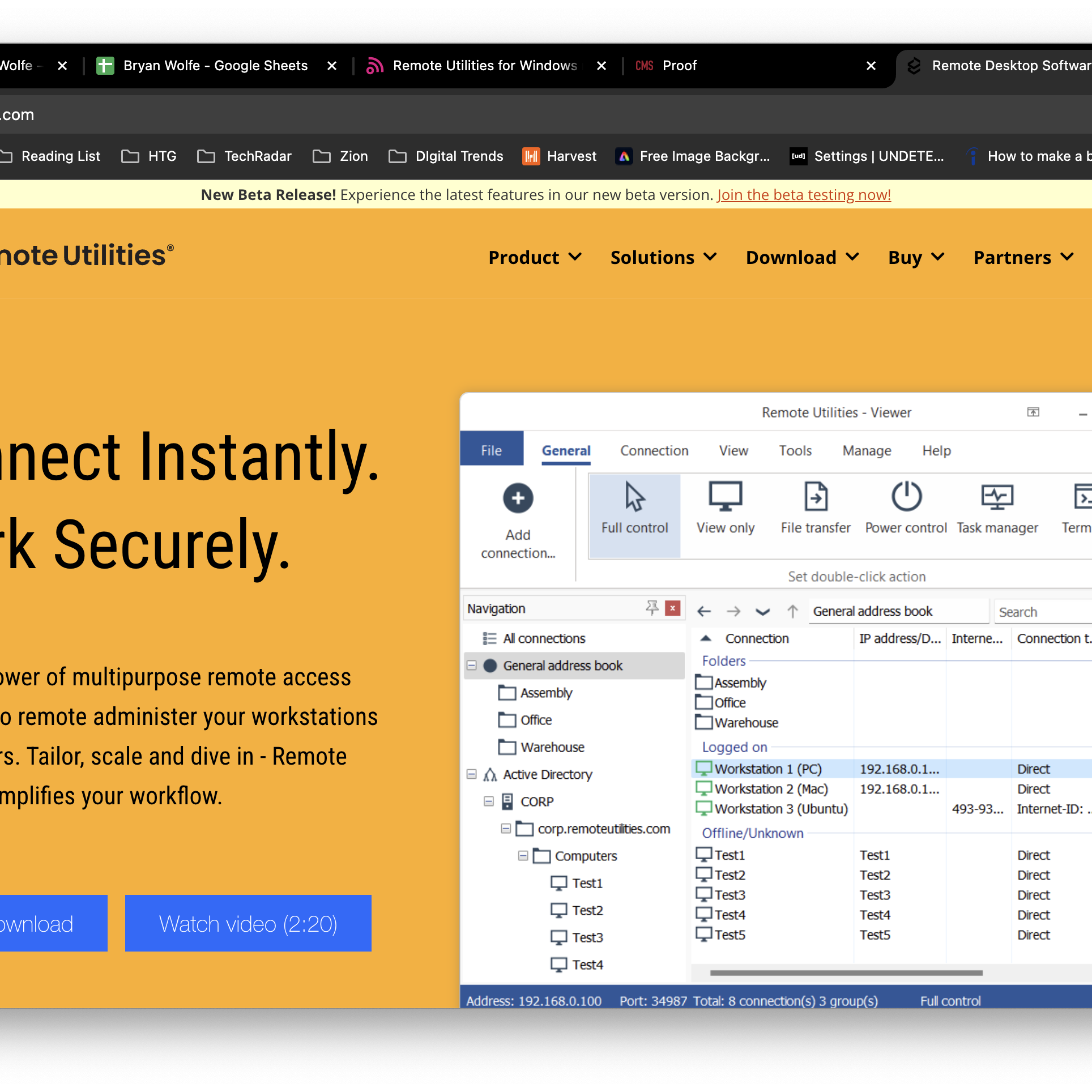Collapse the CORP tree node
Image resolution: width=1092 pixels, height=1092 pixels.
point(488,801)
